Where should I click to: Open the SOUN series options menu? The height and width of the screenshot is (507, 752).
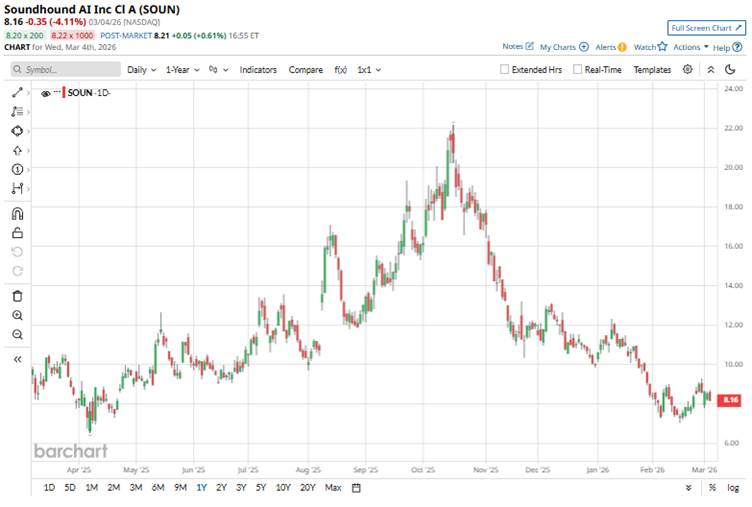[x=57, y=91]
